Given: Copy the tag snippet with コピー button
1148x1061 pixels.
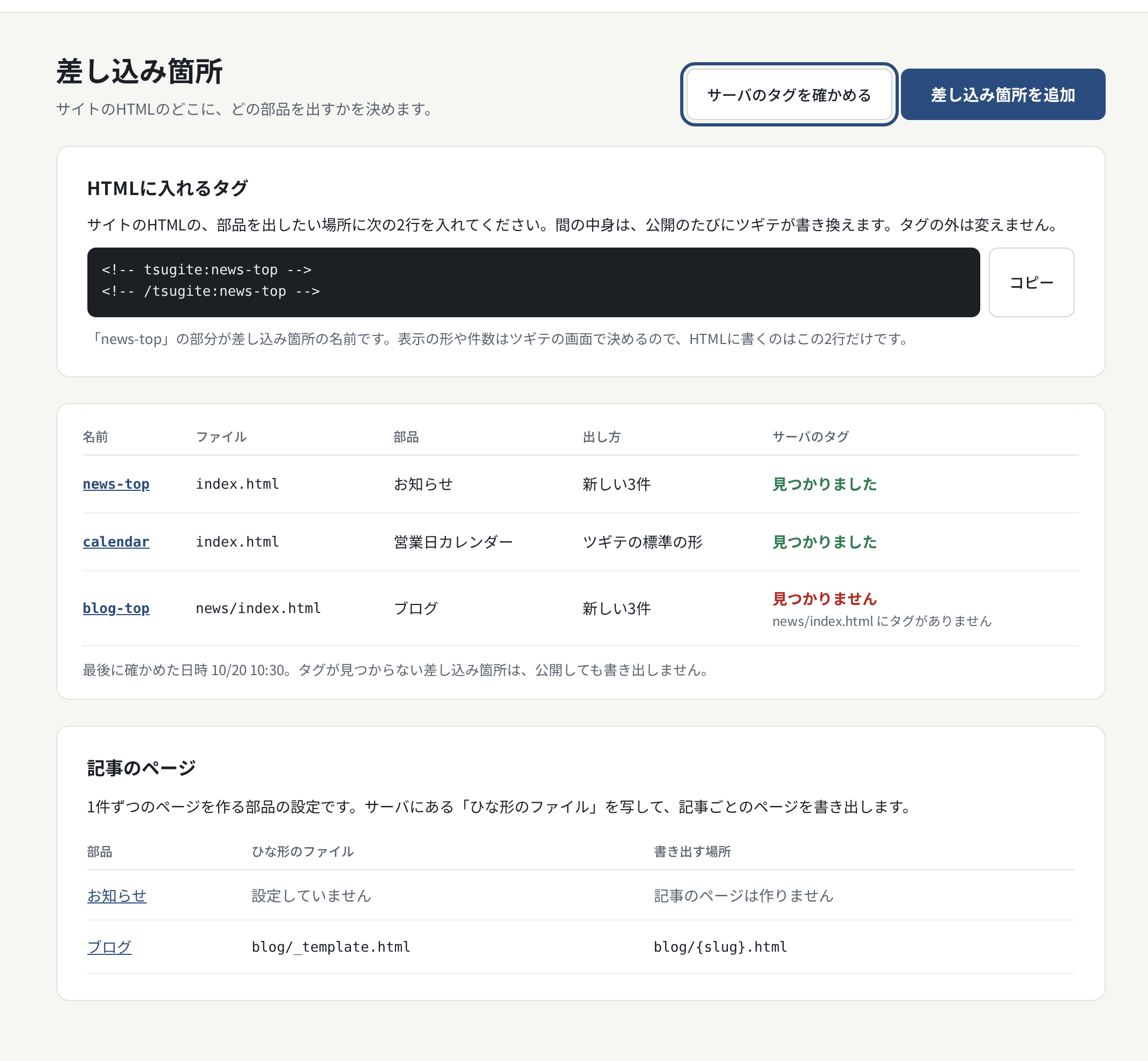Looking at the screenshot, I should 1031,282.
